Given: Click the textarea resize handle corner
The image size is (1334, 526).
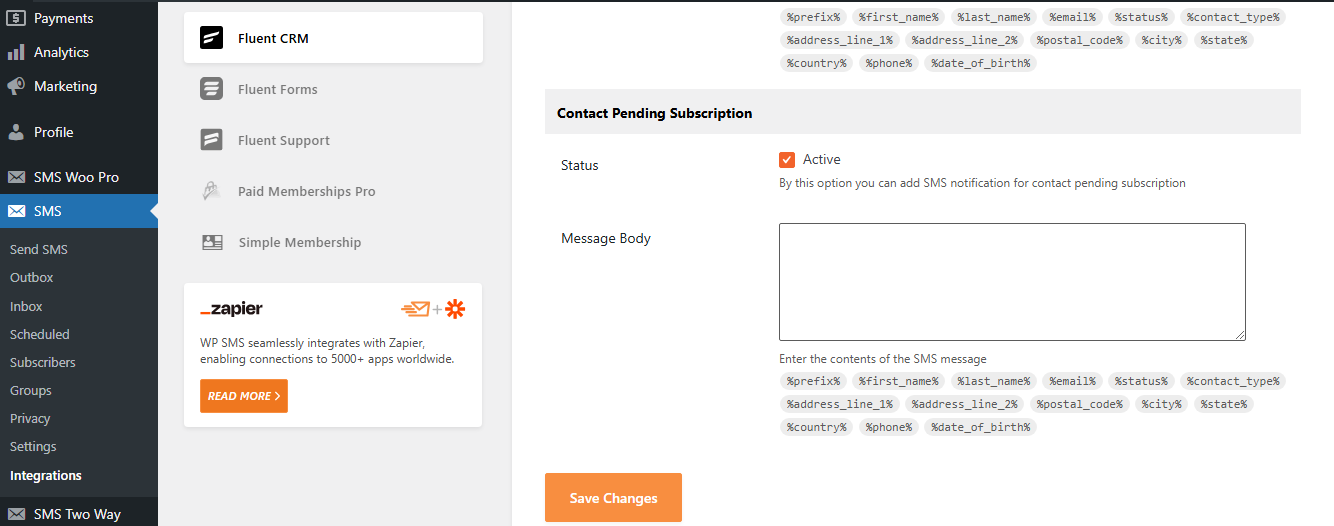Looking at the screenshot, I should click(1240, 335).
